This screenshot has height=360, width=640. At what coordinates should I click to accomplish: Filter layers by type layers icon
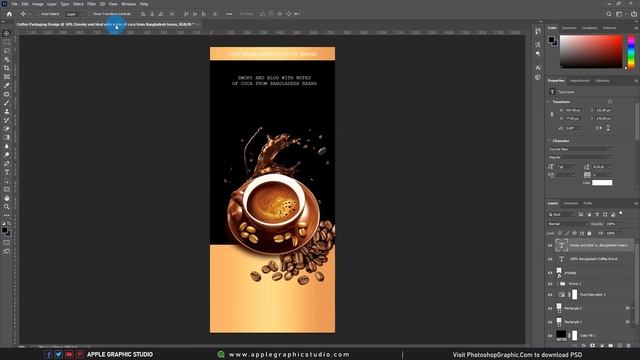point(597,214)
